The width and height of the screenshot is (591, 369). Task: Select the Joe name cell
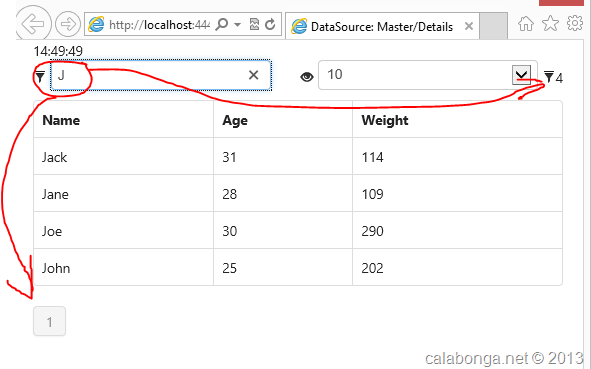[123, 230]
